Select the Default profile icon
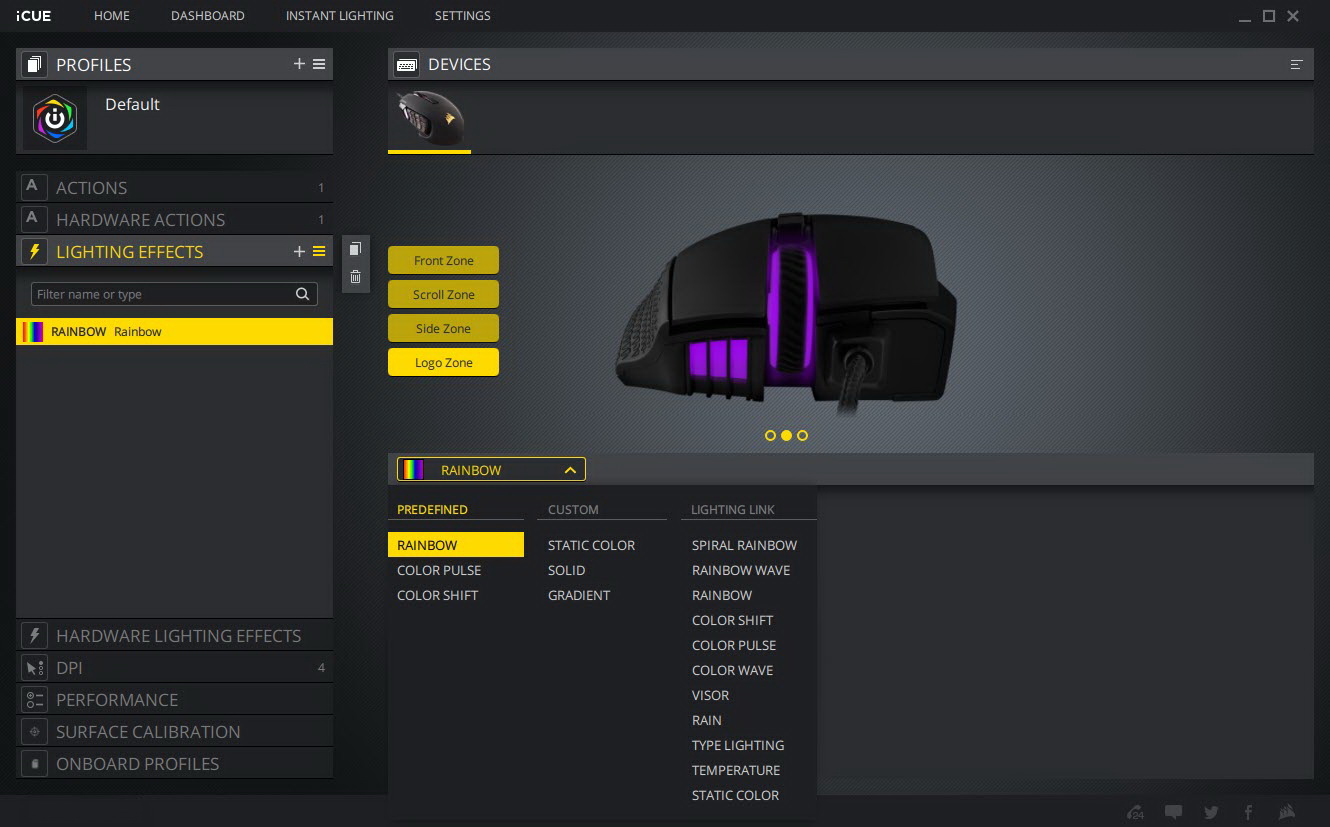The width and height of the screenshot is (1330, 827). (x=55, y=118)
